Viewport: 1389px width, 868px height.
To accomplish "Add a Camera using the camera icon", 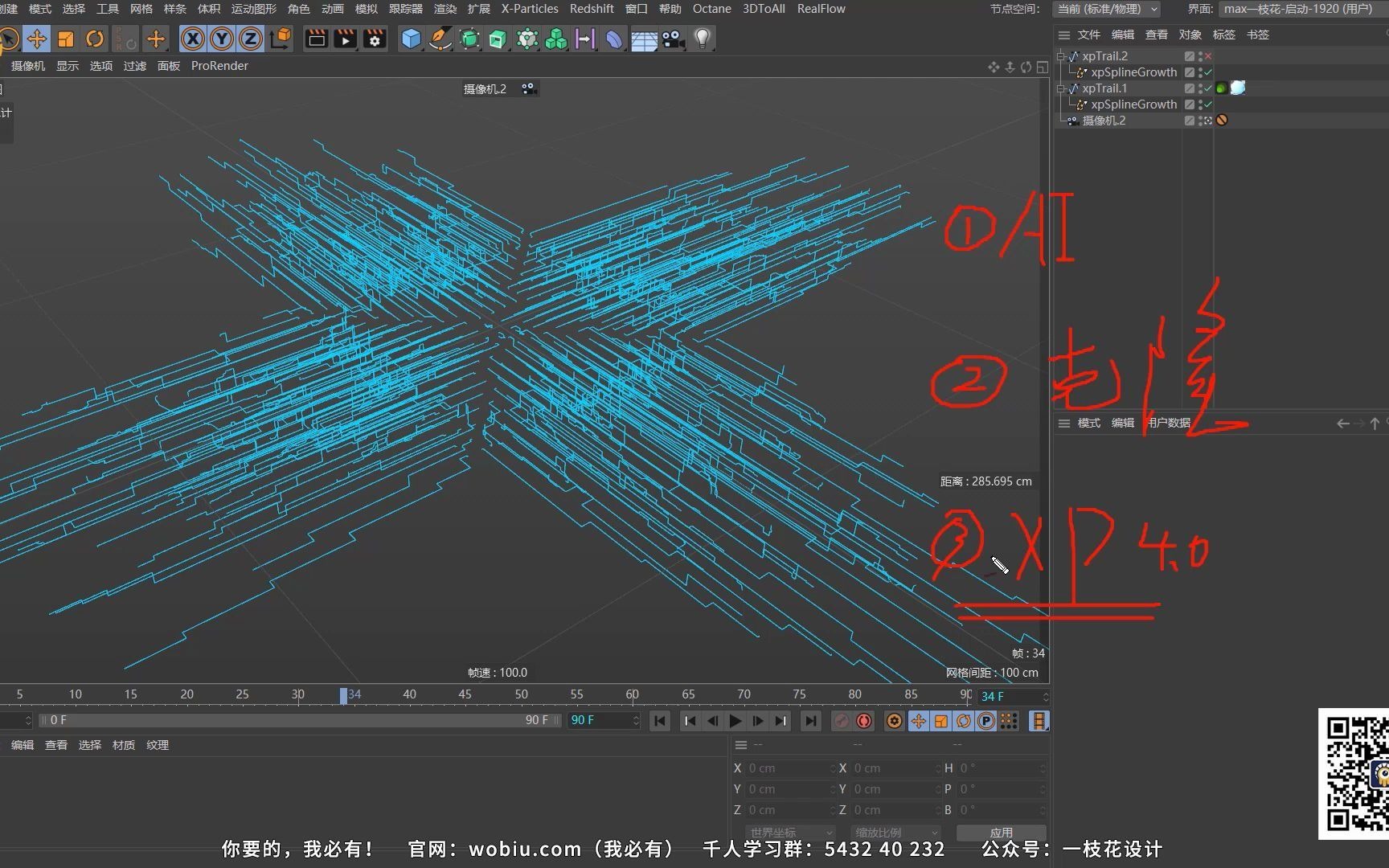I will (x=672, y=39).
